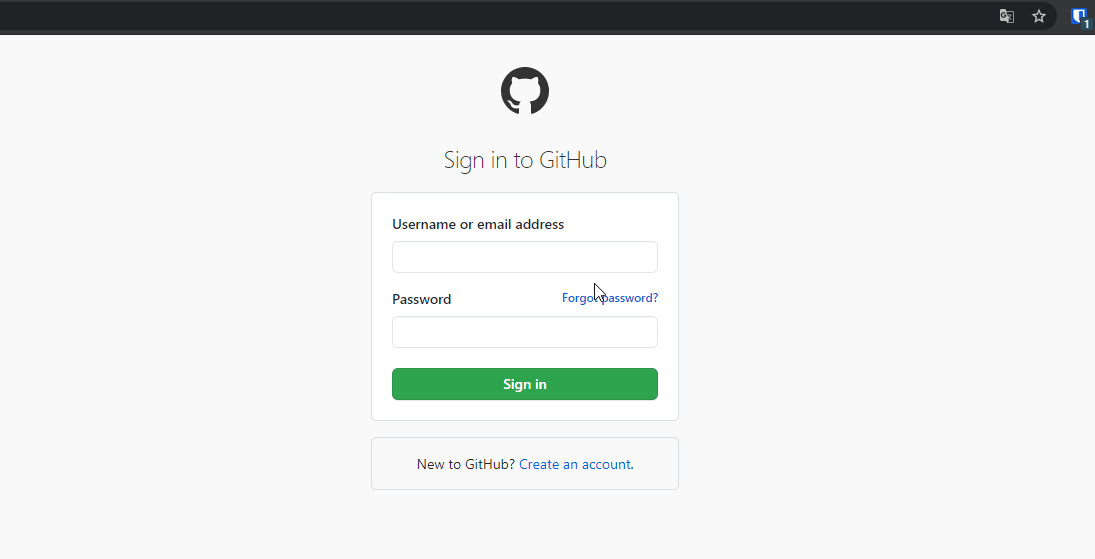The height and width of the screenshot is (559, 1095).
Task: Open the Forgot password? link
Action: click(610, 298)
